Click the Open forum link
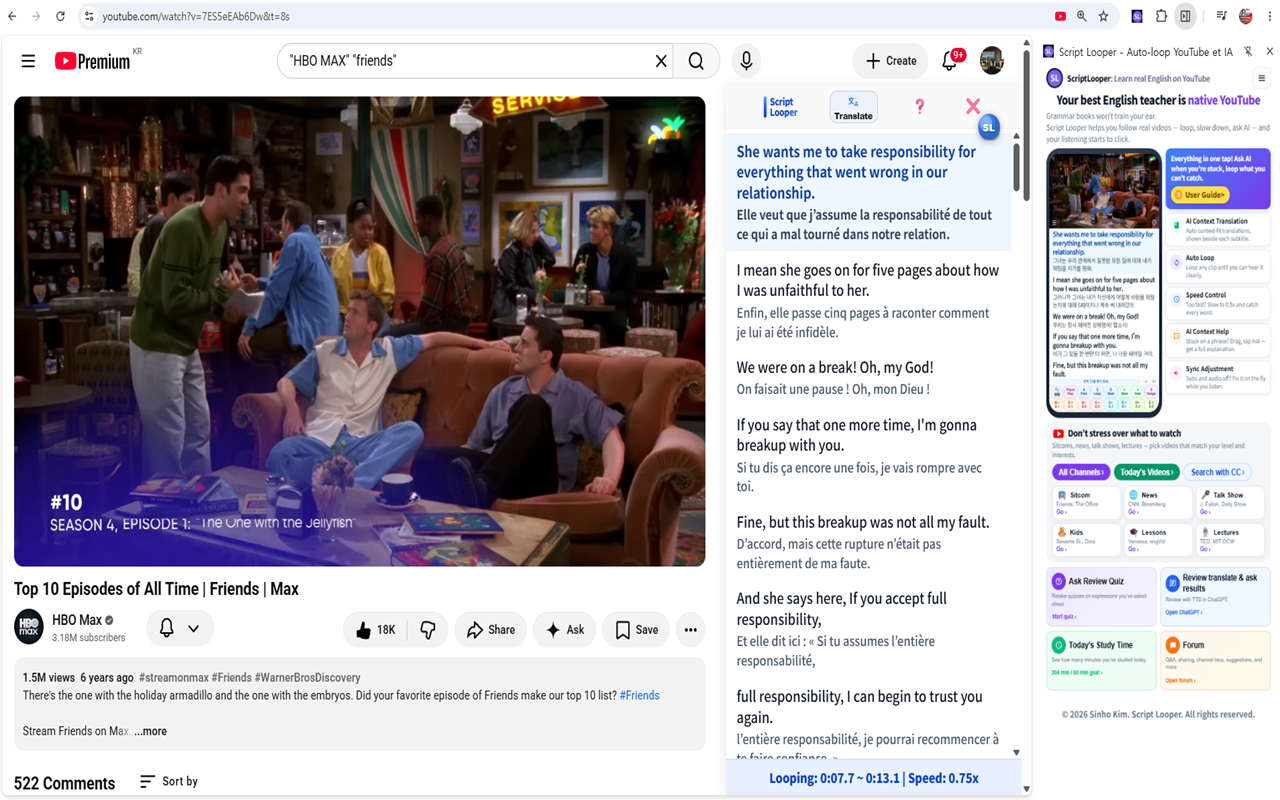The width and height of the screenshot is (1280, 800). (1180, 680)
